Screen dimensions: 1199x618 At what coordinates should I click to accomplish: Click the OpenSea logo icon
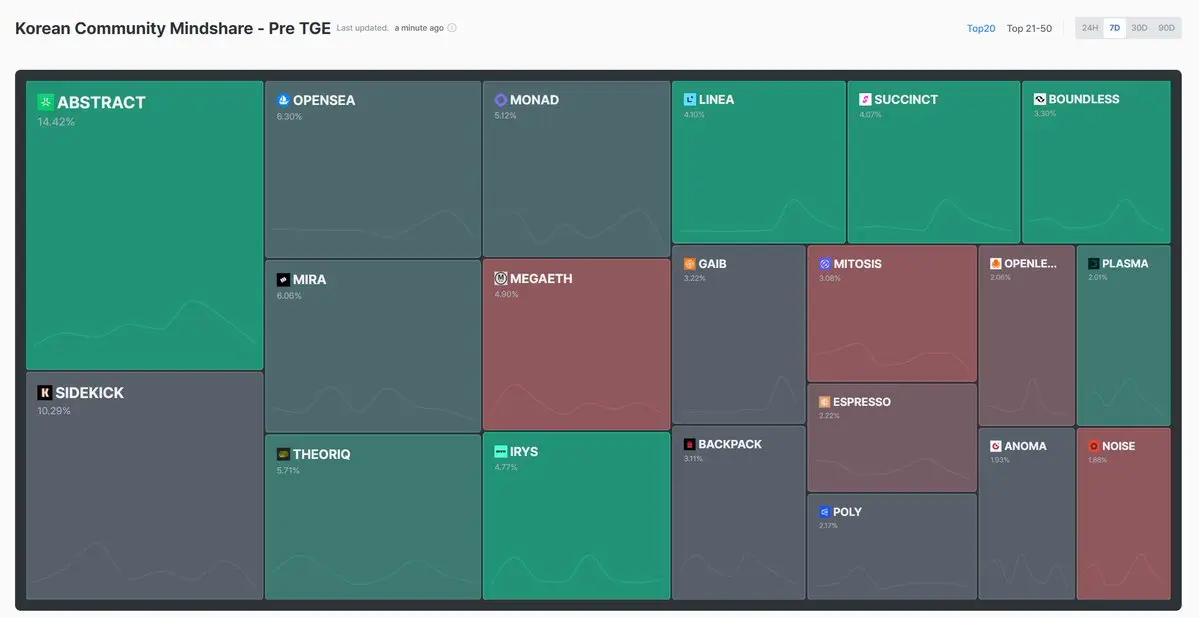283,100
